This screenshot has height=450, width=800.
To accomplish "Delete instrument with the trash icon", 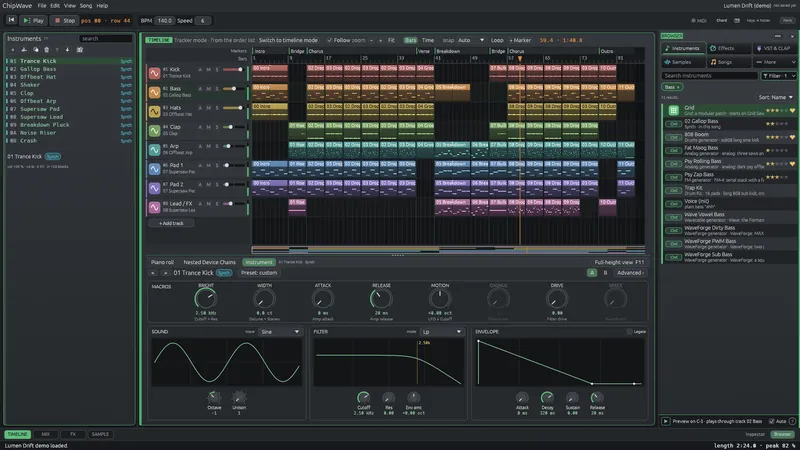I will click(46, 50).
